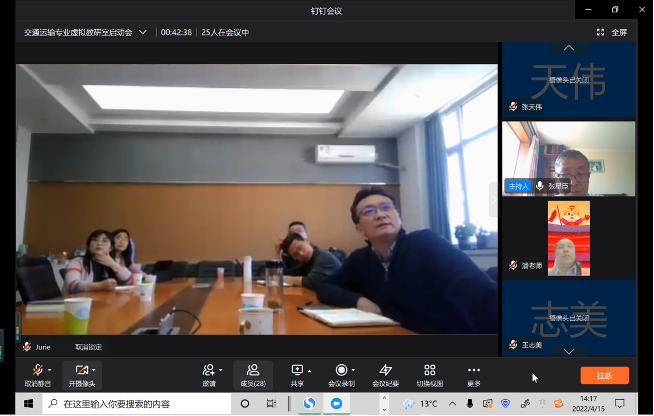Click microphone icon in system tray
This screenshot has width=654, height=416.
tap(470, 403)
